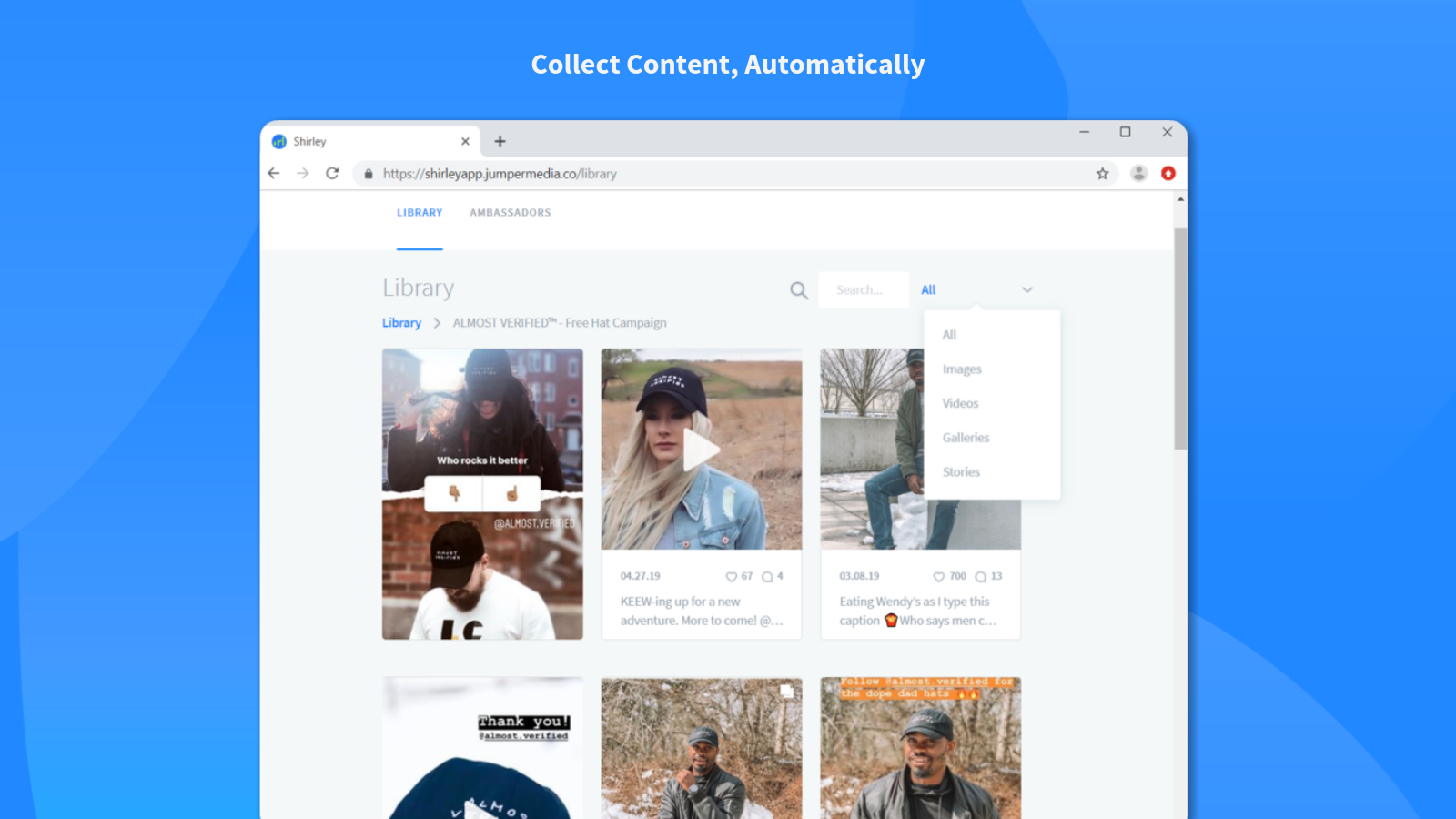Switch to the AMBASSADORS tab

coord(511,213)
